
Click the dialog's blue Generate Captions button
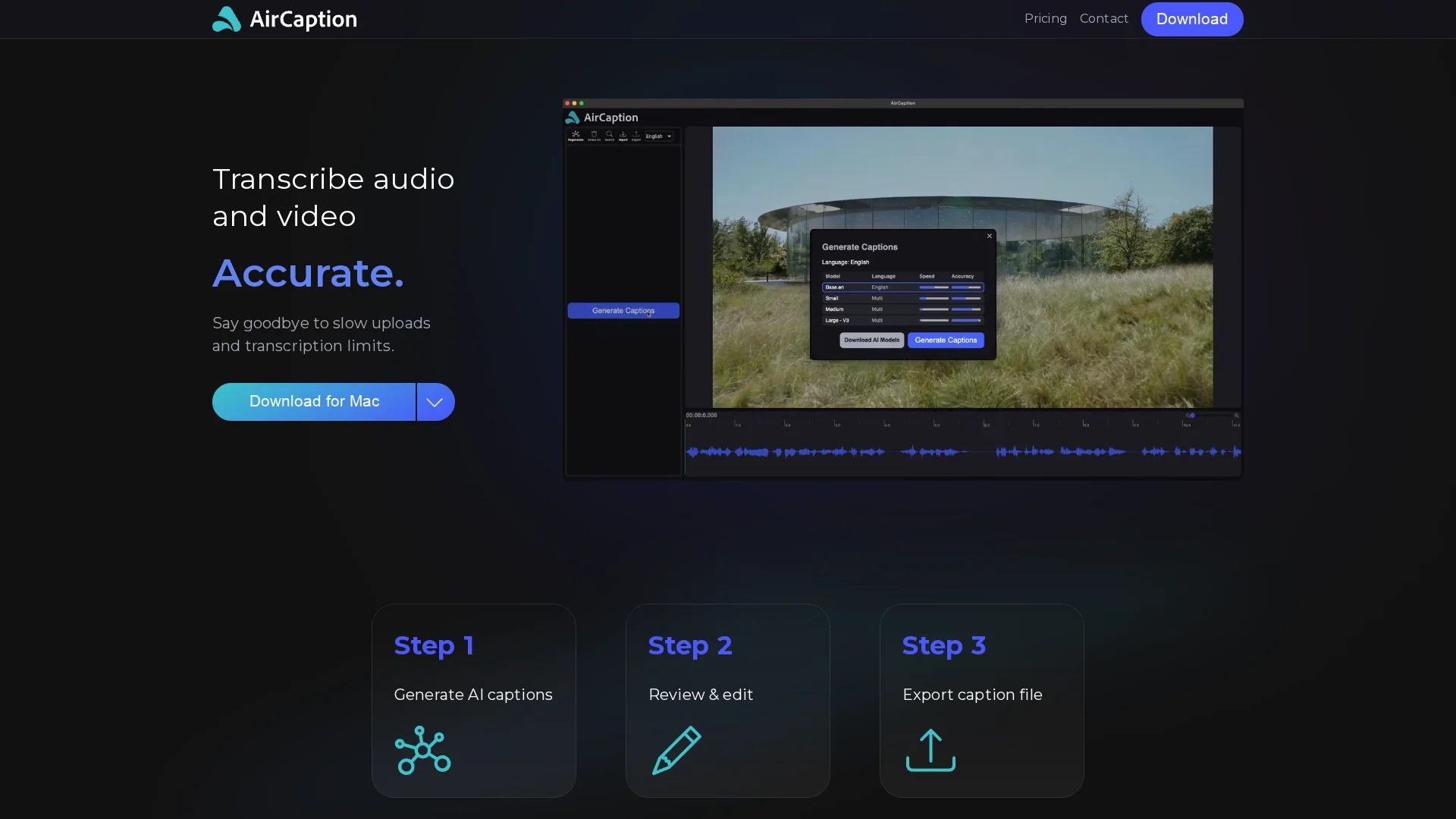(946, 340)
